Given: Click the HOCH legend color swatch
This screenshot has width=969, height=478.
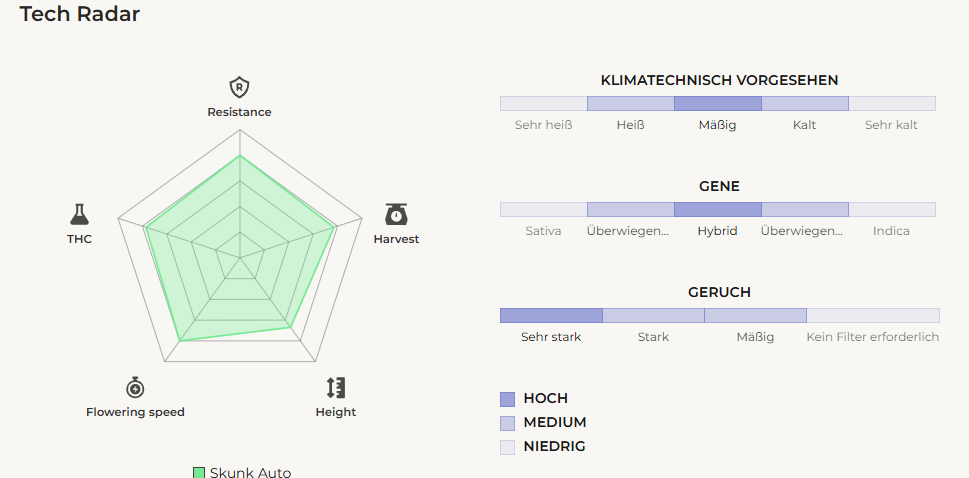Looking at the screenshot, I should (x=507, y=399).
